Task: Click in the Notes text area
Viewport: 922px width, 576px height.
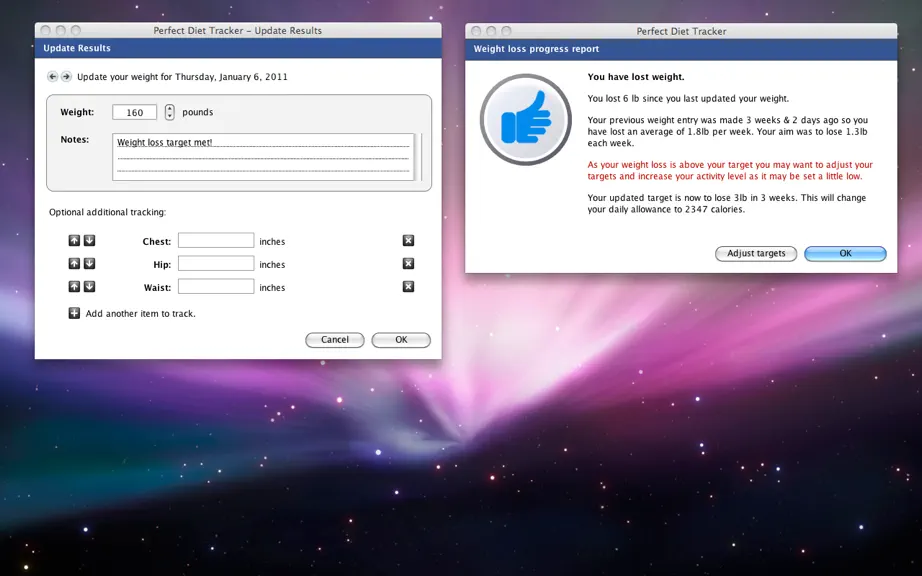Action: point(263,157)
